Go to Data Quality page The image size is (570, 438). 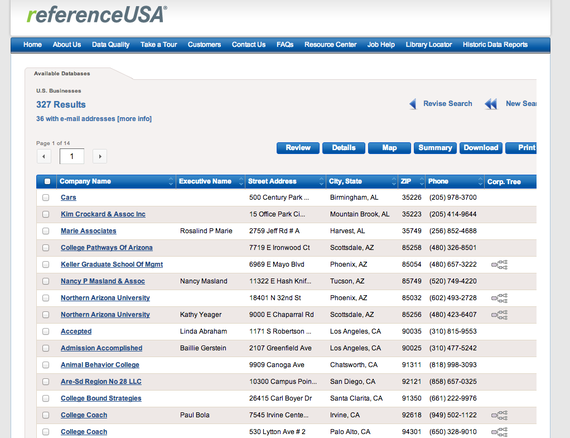[x=111, y=45]
